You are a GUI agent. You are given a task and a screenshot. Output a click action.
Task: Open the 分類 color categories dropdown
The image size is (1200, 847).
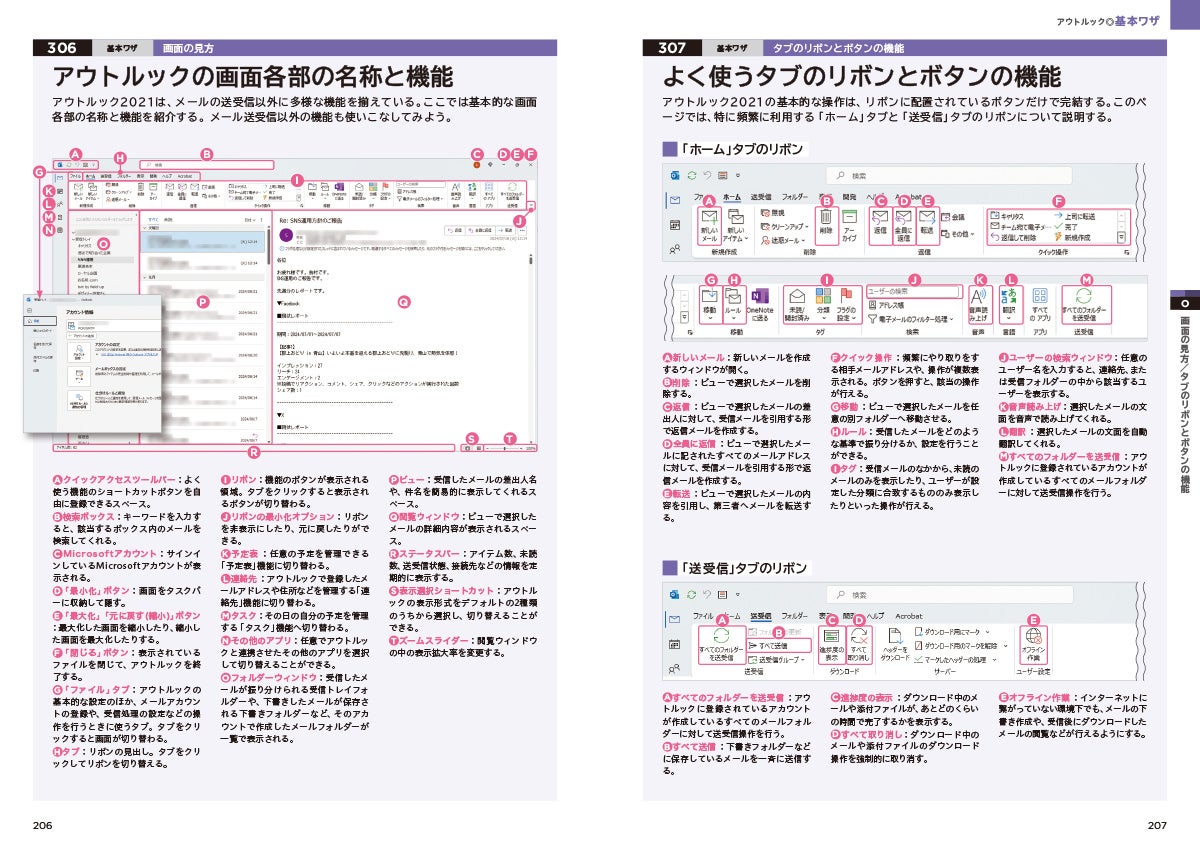click(x=823, y=304)
